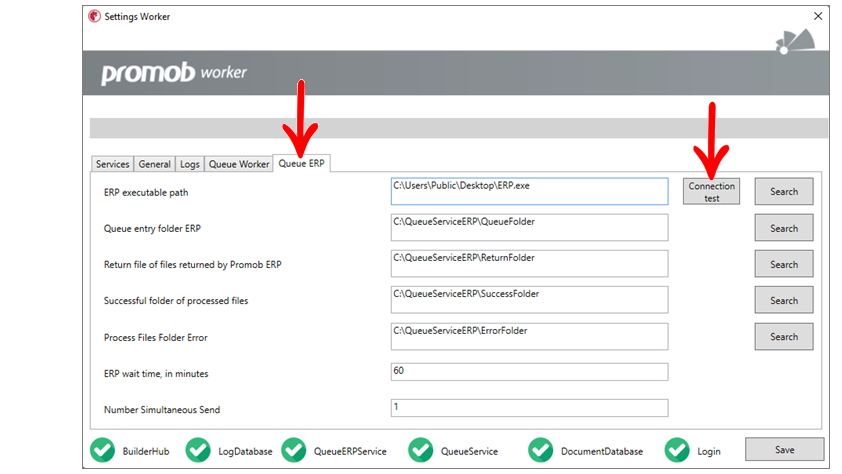
Task: Select the Queue ERP tab
Action: click(301, 163)
